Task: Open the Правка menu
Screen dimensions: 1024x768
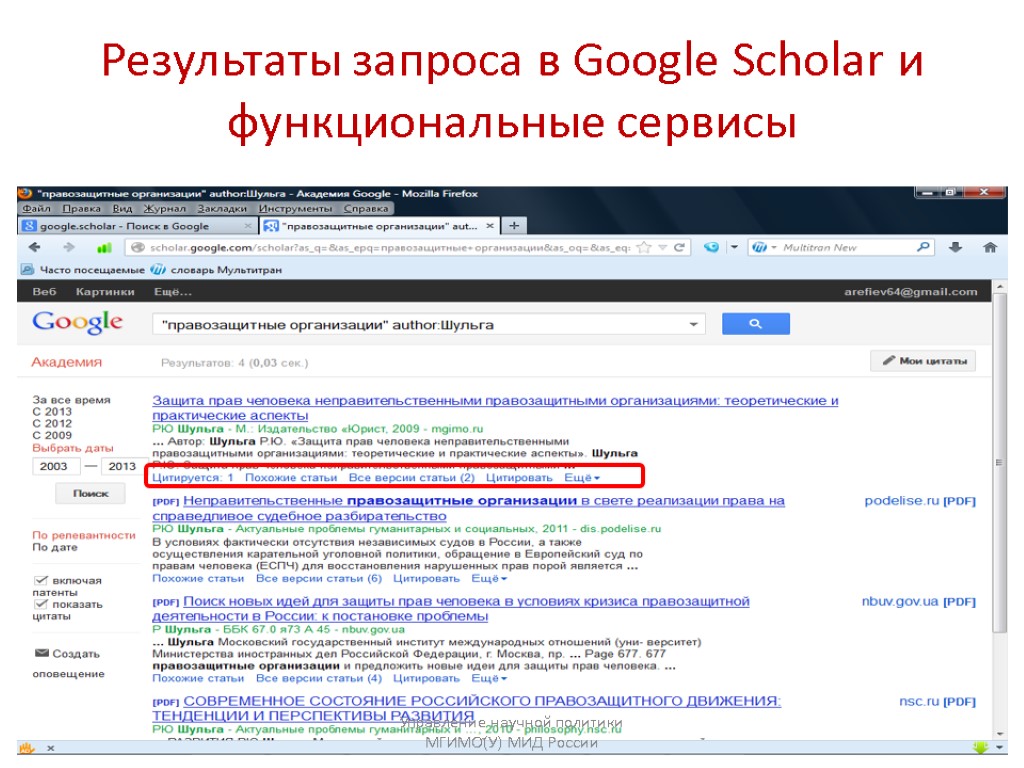Action: coord(82,208)
